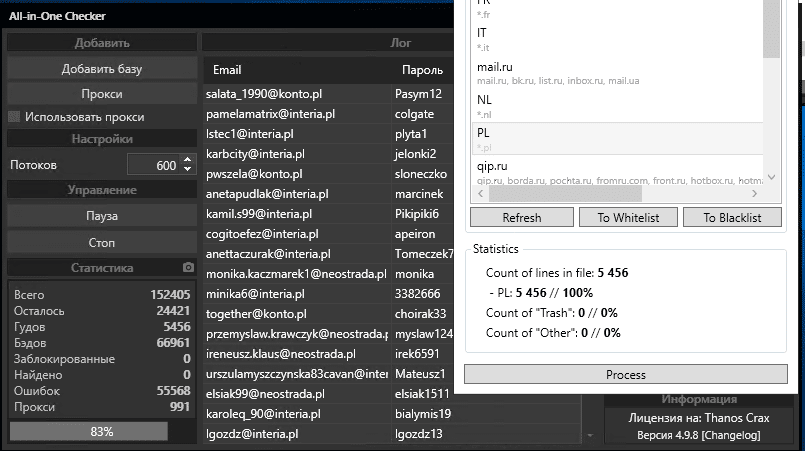The width and height of the screenshot is (805, 451).
Task: Click the horizontal scrollbar right arrow
Action: click(754, 194)
